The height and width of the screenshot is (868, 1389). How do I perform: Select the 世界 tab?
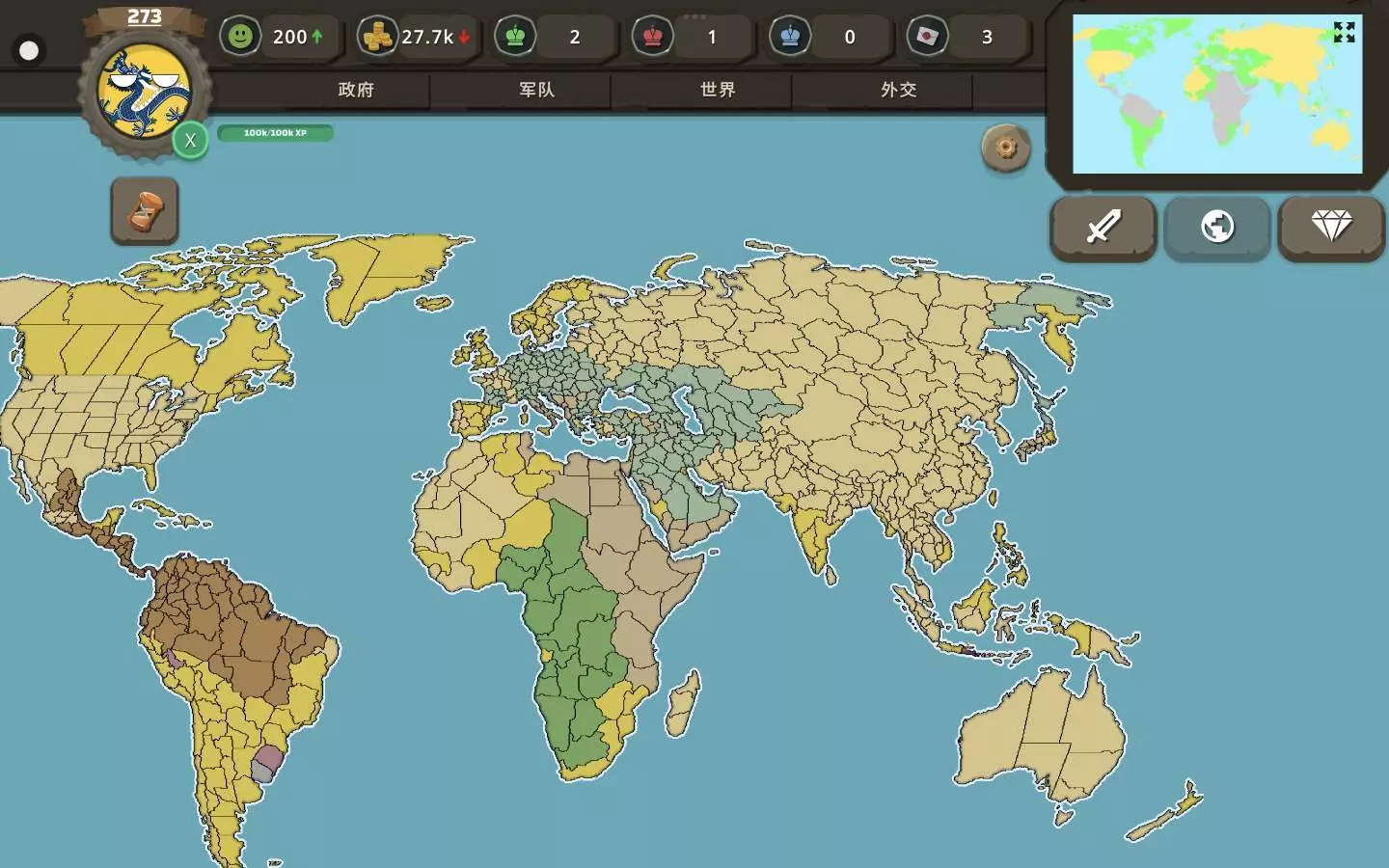tap(718, 90)
